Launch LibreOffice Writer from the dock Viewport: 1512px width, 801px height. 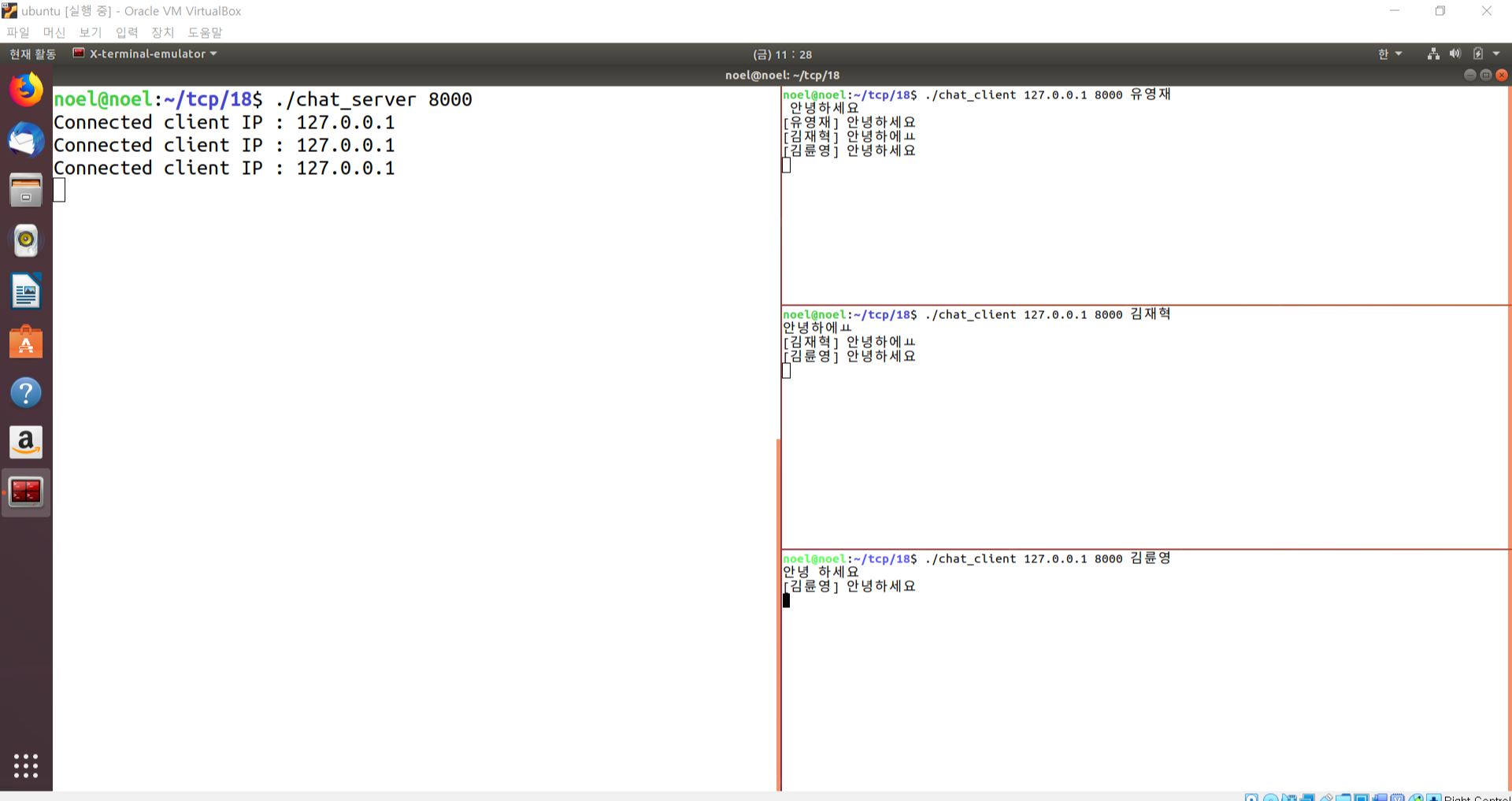pyautogui.click(x=26, y=291)
